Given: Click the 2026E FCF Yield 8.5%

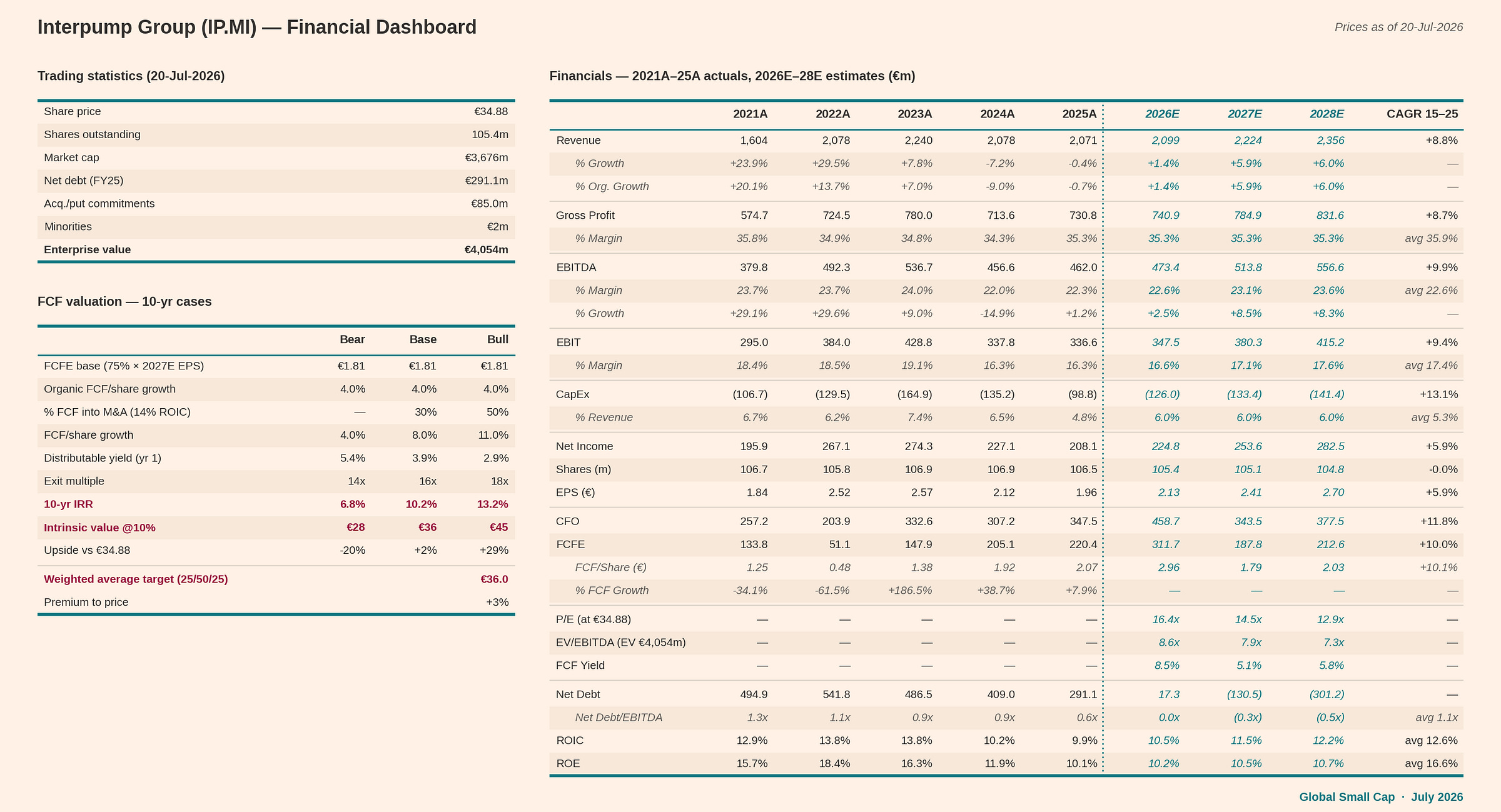Looking at the screenshot, I should (1167, 666).
